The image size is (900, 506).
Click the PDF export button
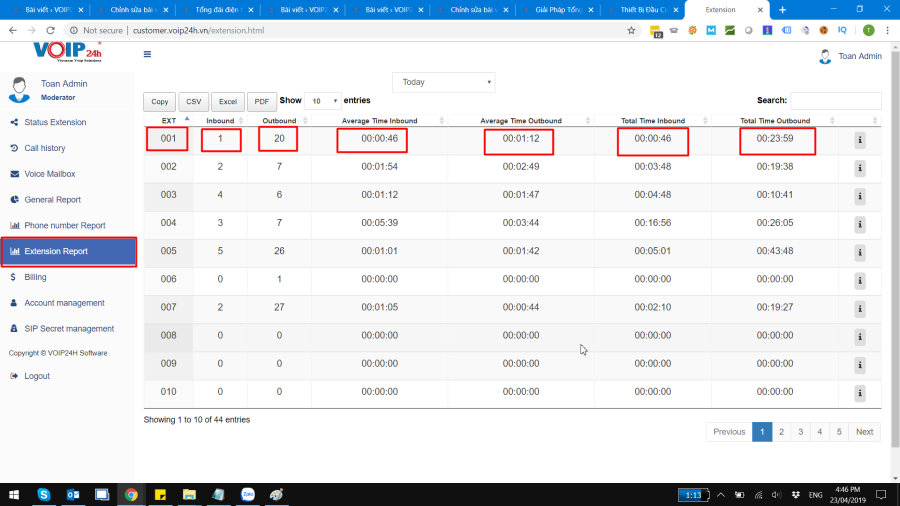click(261, 102)
